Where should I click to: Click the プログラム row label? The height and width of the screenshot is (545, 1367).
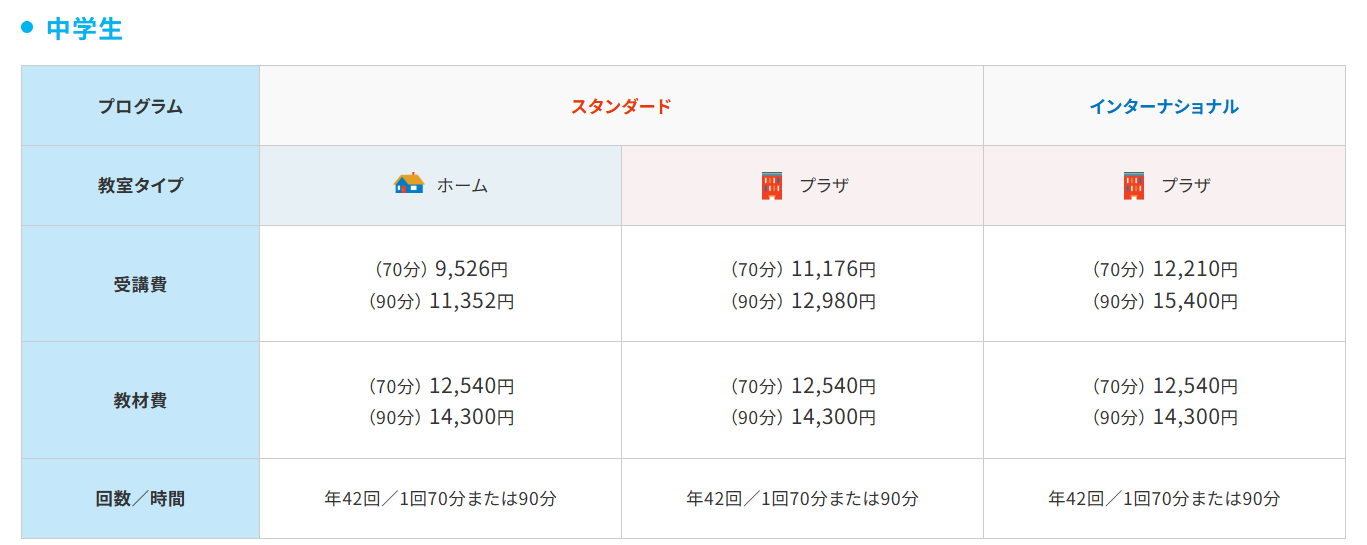140,106
